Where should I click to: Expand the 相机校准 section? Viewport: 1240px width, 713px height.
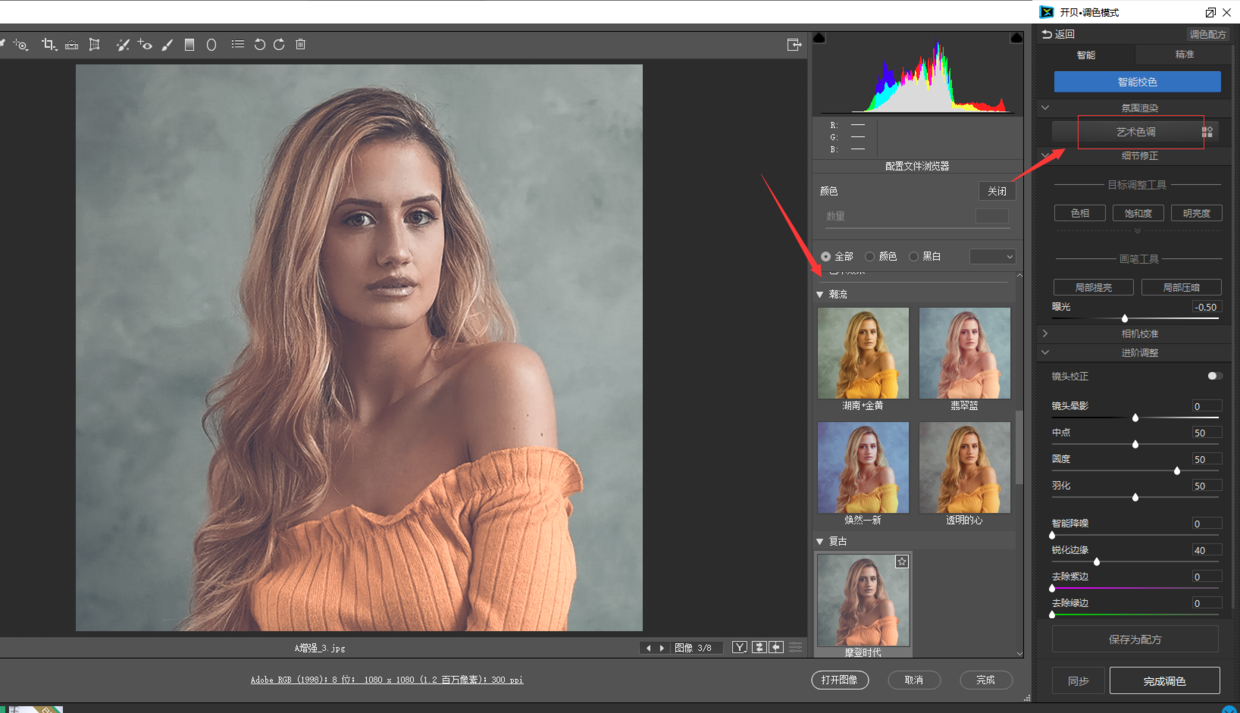coord(1045,334)
